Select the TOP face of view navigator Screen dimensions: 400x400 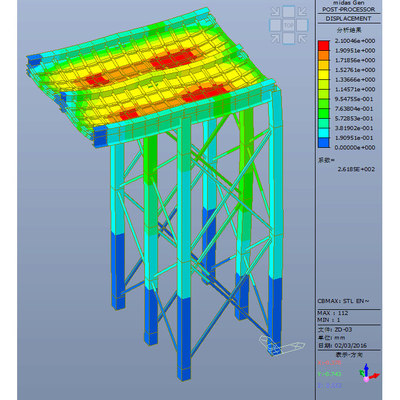pyautogui.click(x=289, y=25)
